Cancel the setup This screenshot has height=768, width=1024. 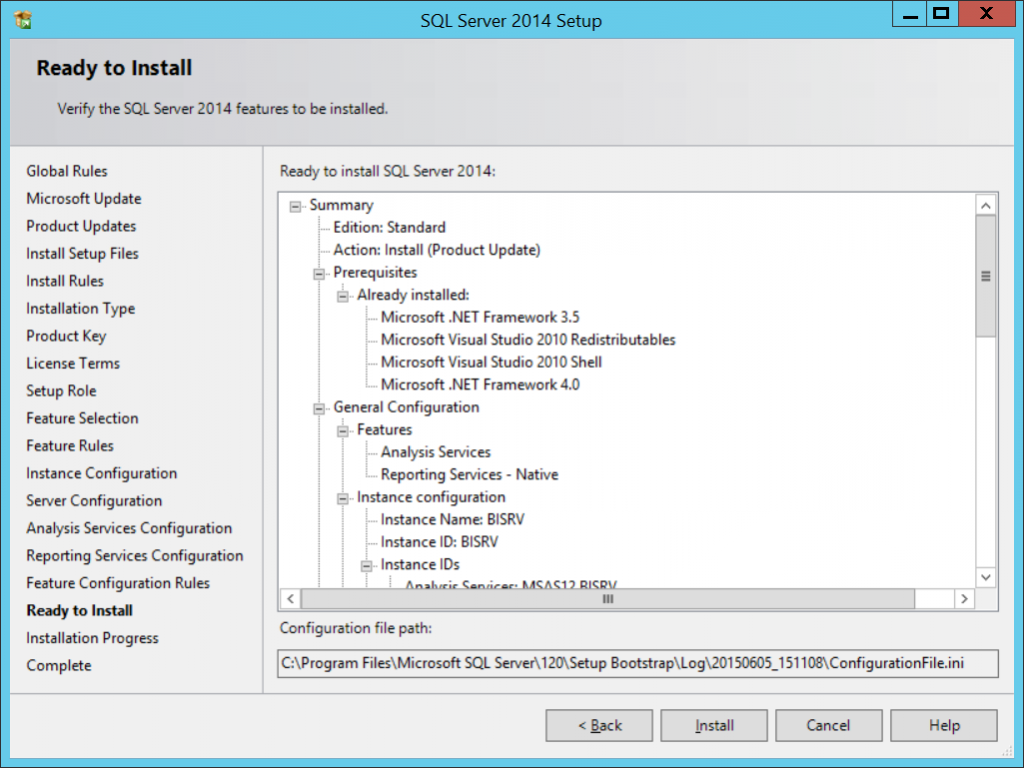[828, 725]
